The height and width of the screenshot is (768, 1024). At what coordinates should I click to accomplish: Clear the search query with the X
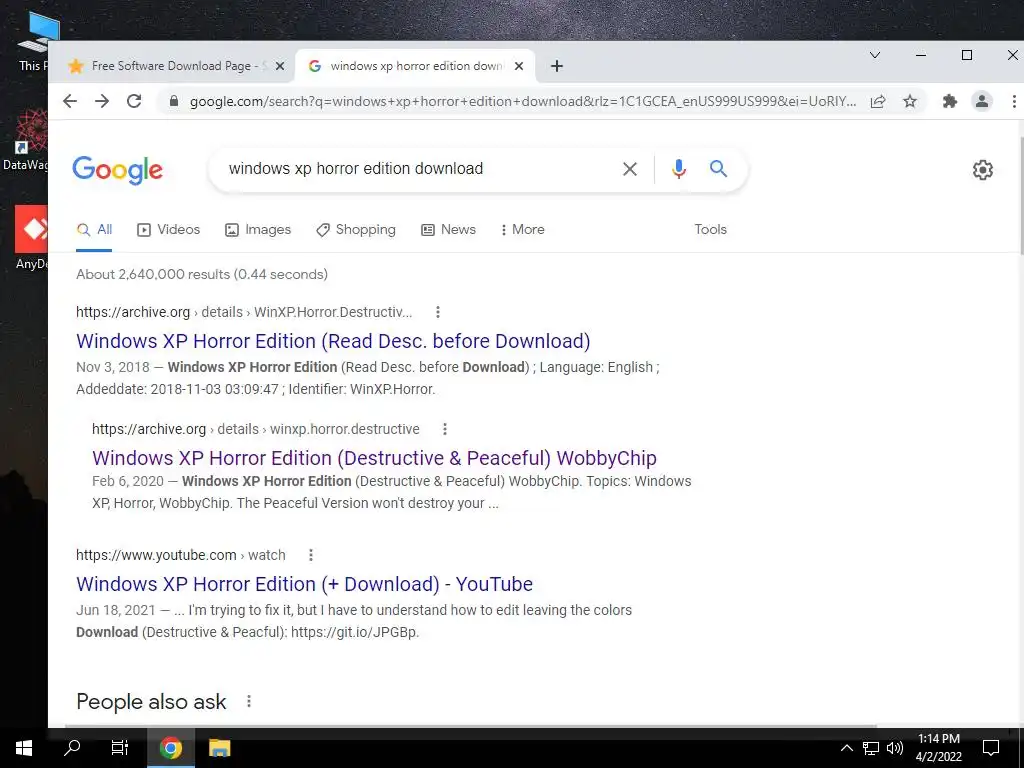(x=630, y=169)
